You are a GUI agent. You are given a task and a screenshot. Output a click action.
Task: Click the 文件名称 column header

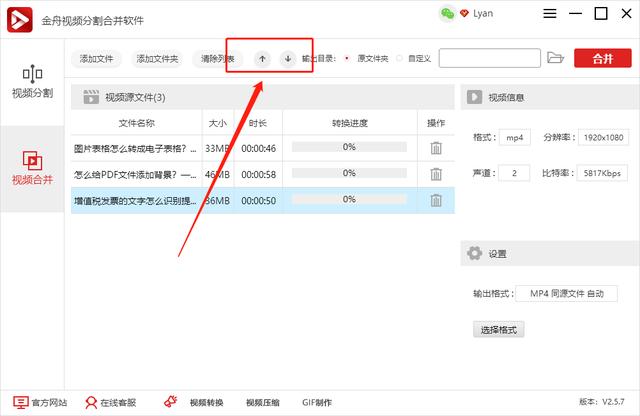pos(136,123)
